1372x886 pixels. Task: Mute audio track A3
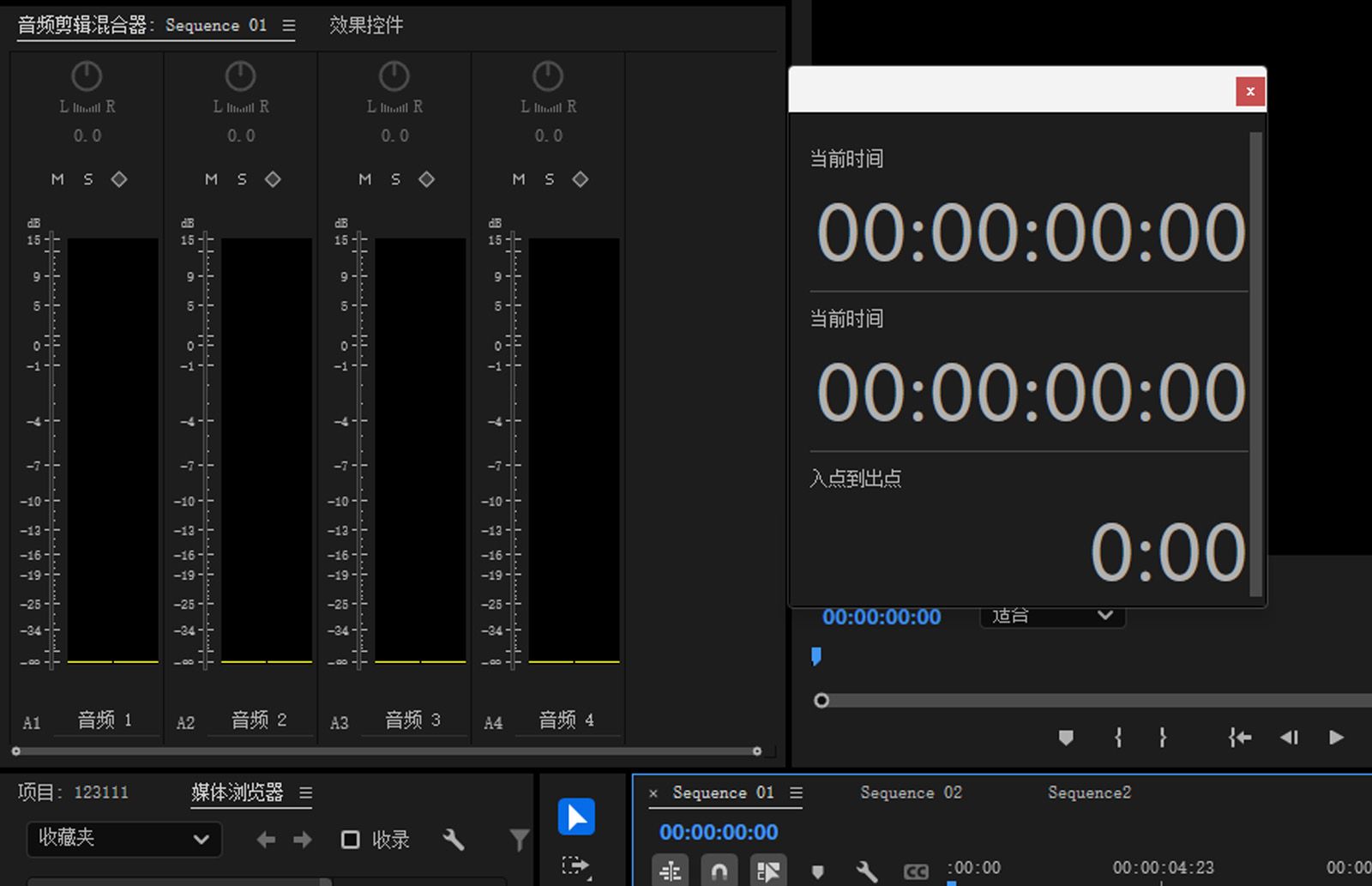tap(365, 179)
